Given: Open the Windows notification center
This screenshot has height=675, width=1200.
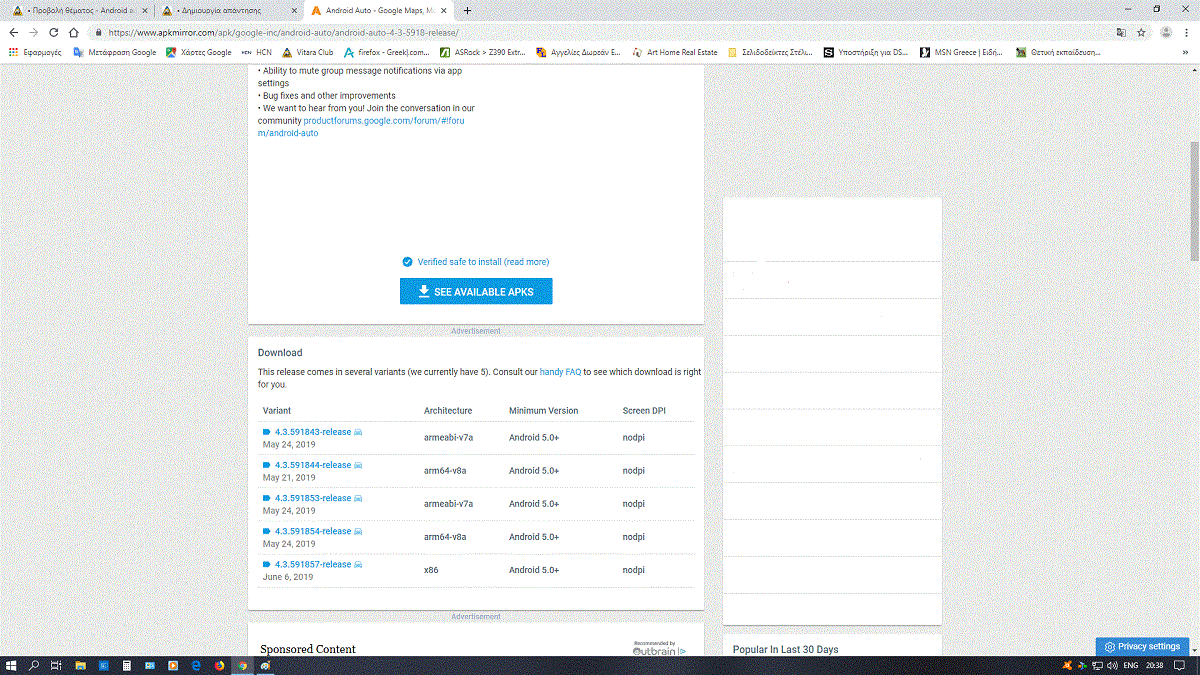Looking at the screenshot, I should pos(1181,665).
